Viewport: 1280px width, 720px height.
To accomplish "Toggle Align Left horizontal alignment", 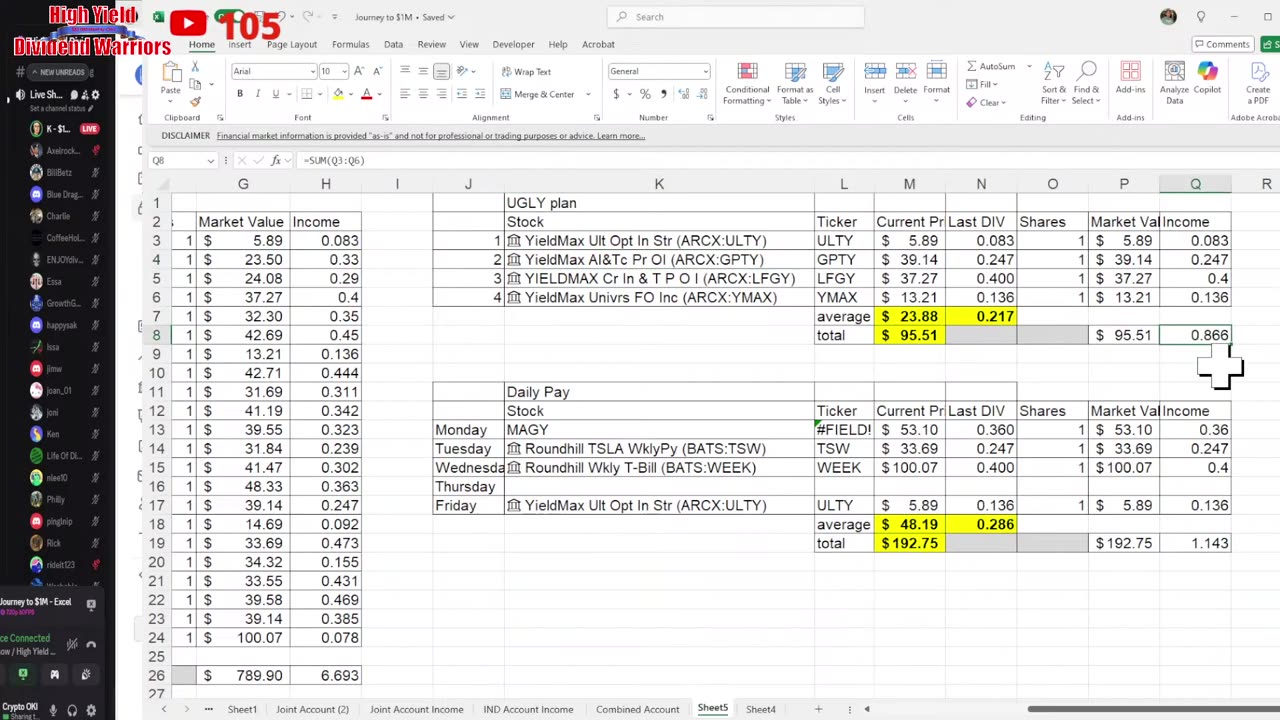I will pos(405,94).
